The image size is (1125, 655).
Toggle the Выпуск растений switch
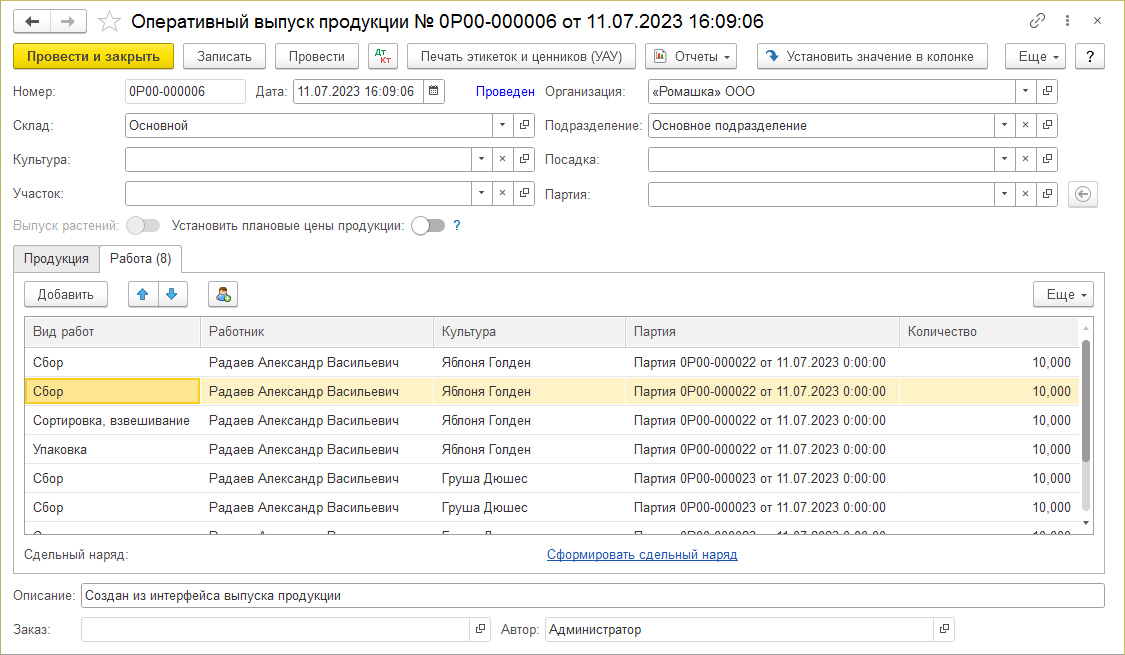143,226
